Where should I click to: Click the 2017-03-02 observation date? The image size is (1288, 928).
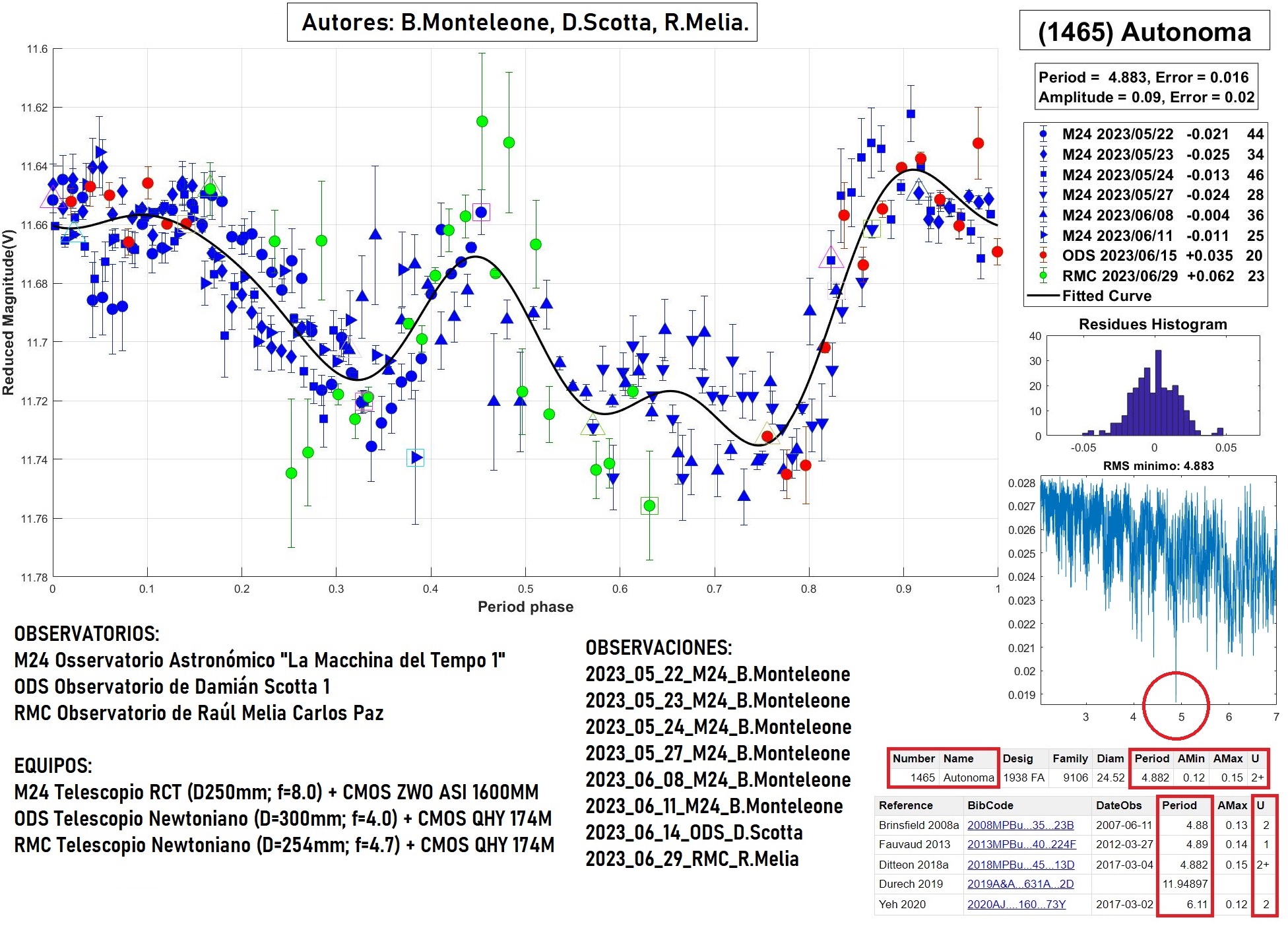coord(1124,904)
